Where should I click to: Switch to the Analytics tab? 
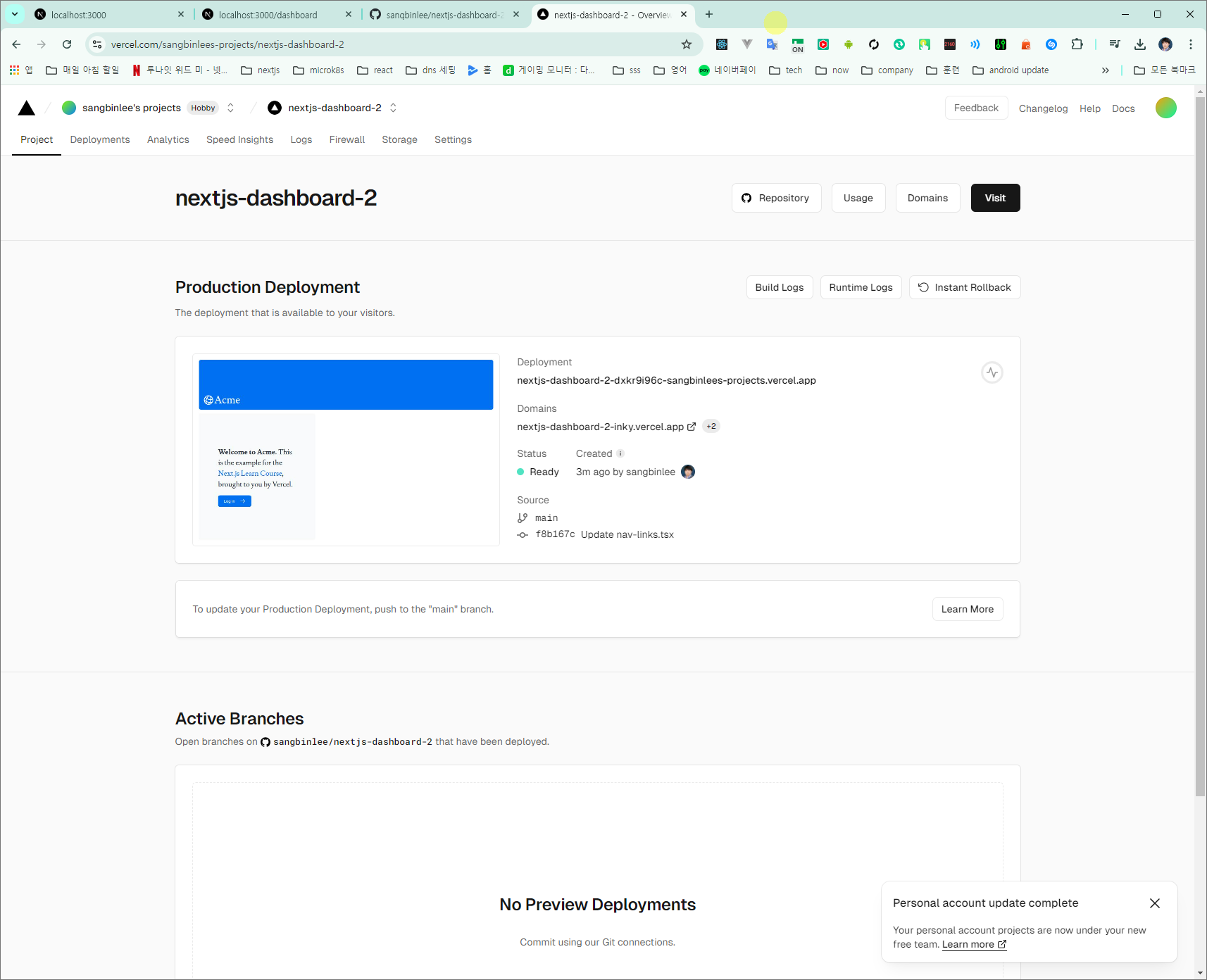(168, 139)
